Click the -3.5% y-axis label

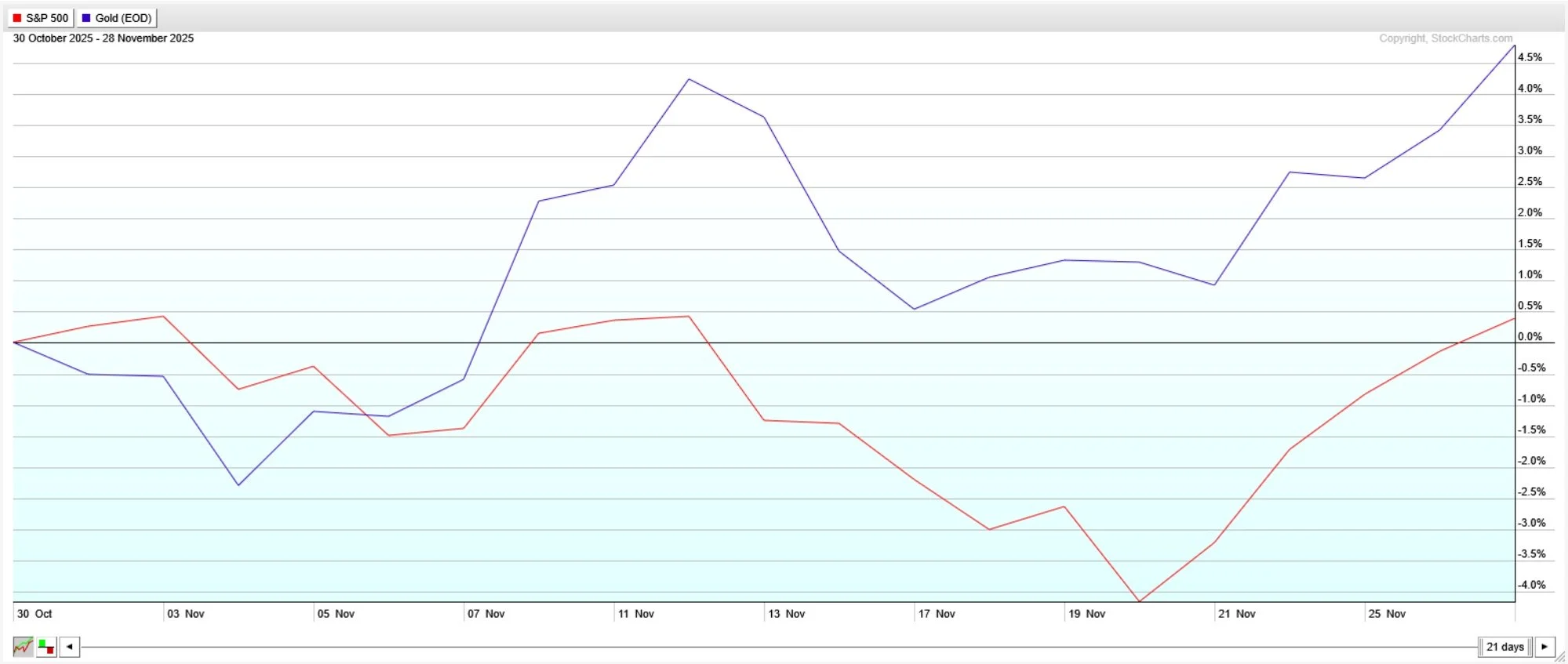[x=1531, y=553]
